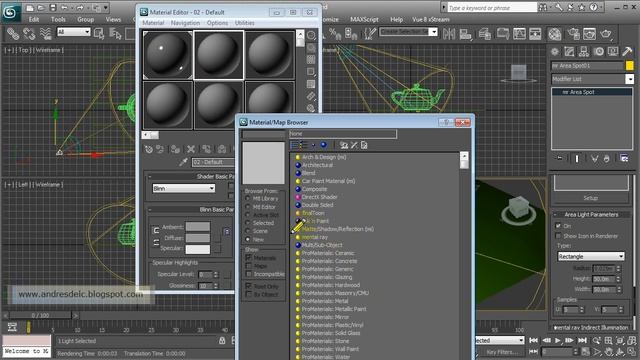This screenshot has width=640, height=360.
Task: Select Scene radio button in Browse From
Action: coord(247,231)
